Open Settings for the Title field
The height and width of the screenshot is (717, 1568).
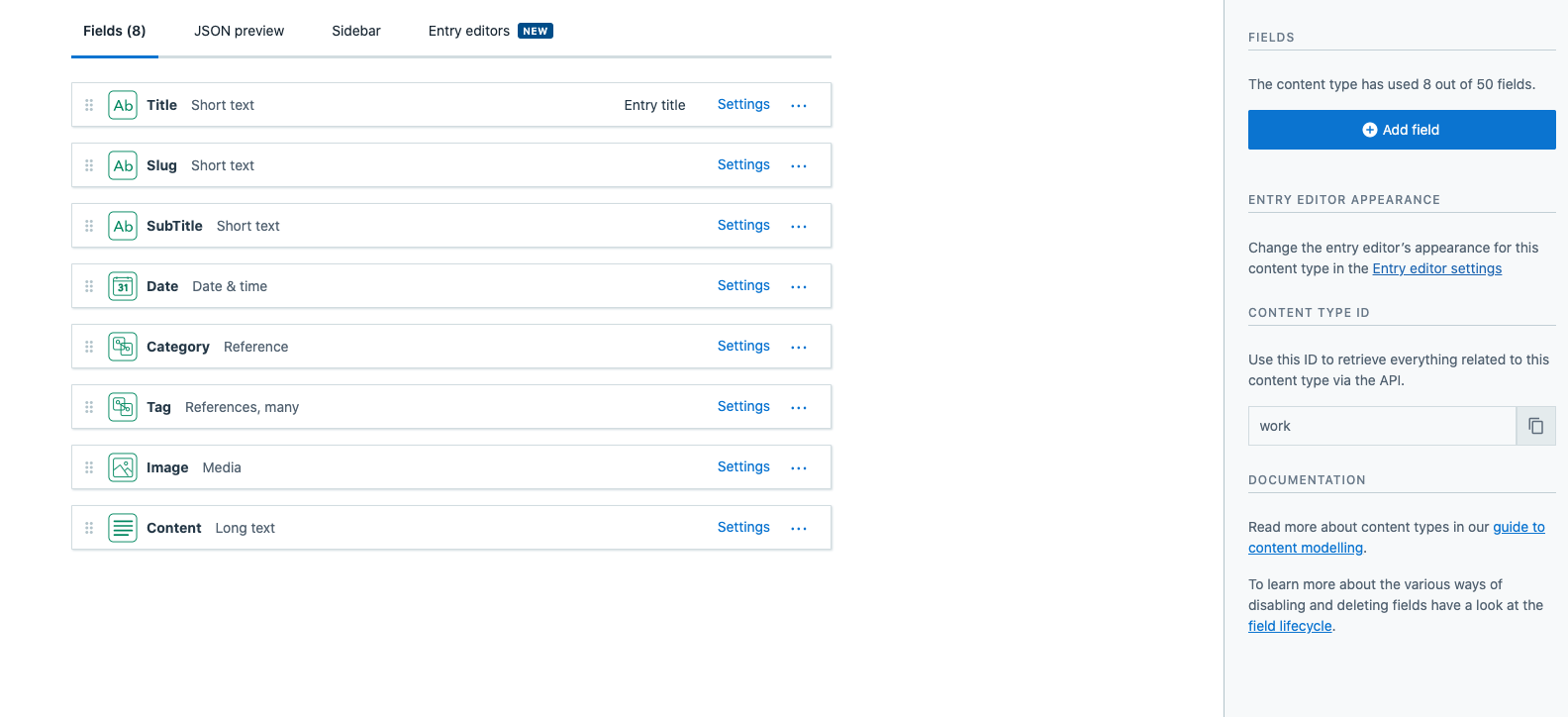(743, 104)
